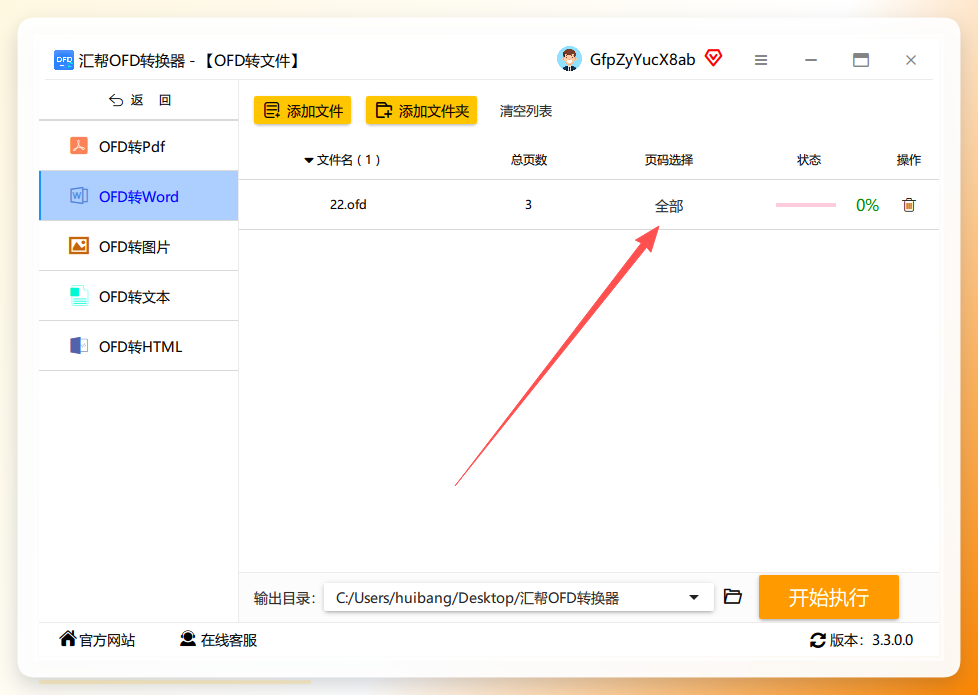Delete 22.ofd using the trash icon
978x695 pixels.
[909, 205]
